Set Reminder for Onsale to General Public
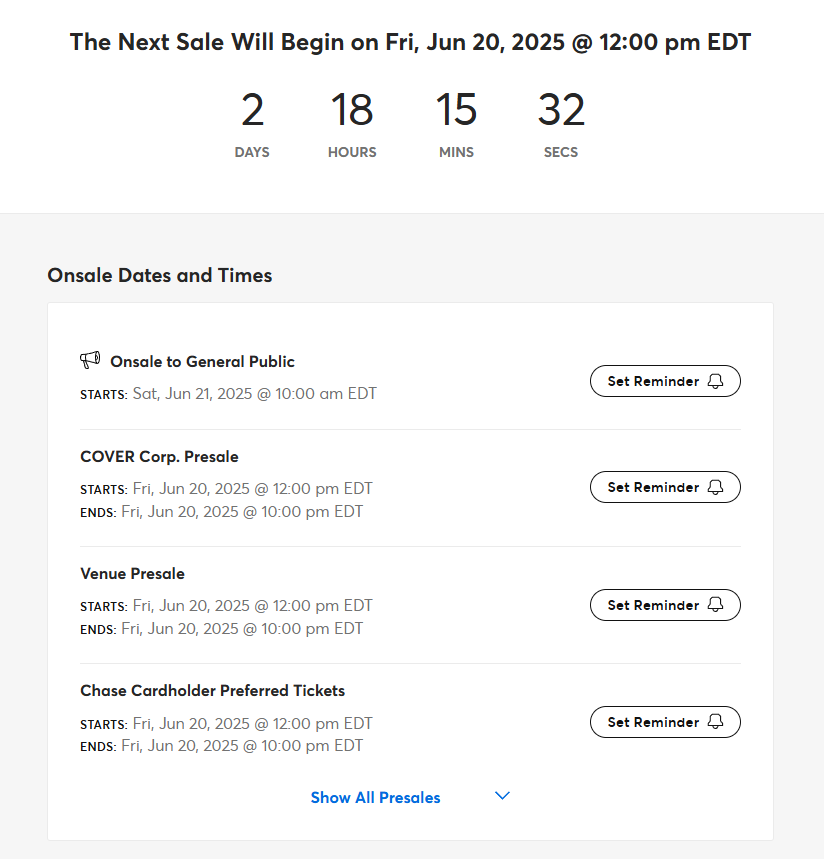The image size is (824, 859). click(665, 381)
